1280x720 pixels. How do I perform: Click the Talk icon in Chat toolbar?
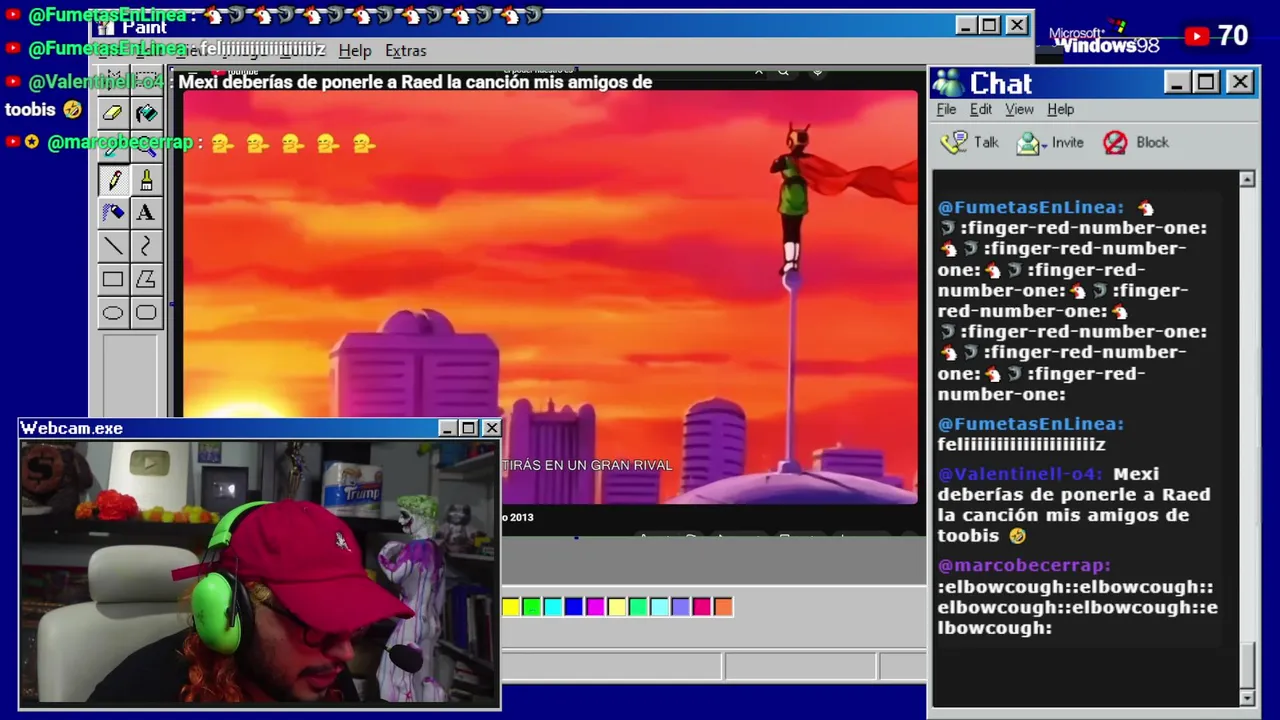point(954,142)
